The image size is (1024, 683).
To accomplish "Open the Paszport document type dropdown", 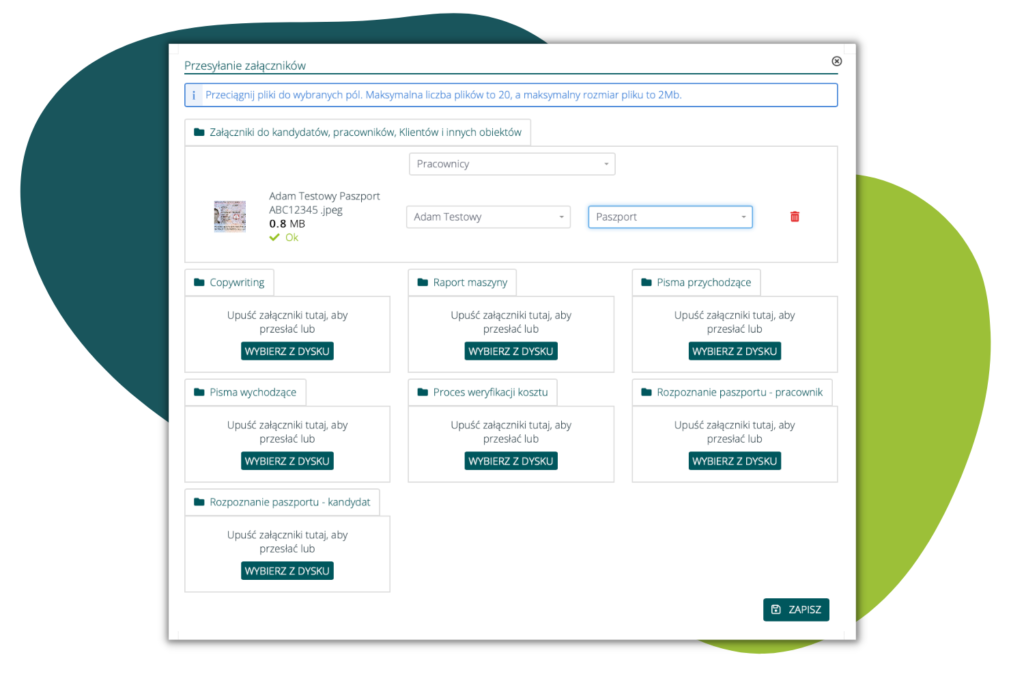I will (670, 217).
